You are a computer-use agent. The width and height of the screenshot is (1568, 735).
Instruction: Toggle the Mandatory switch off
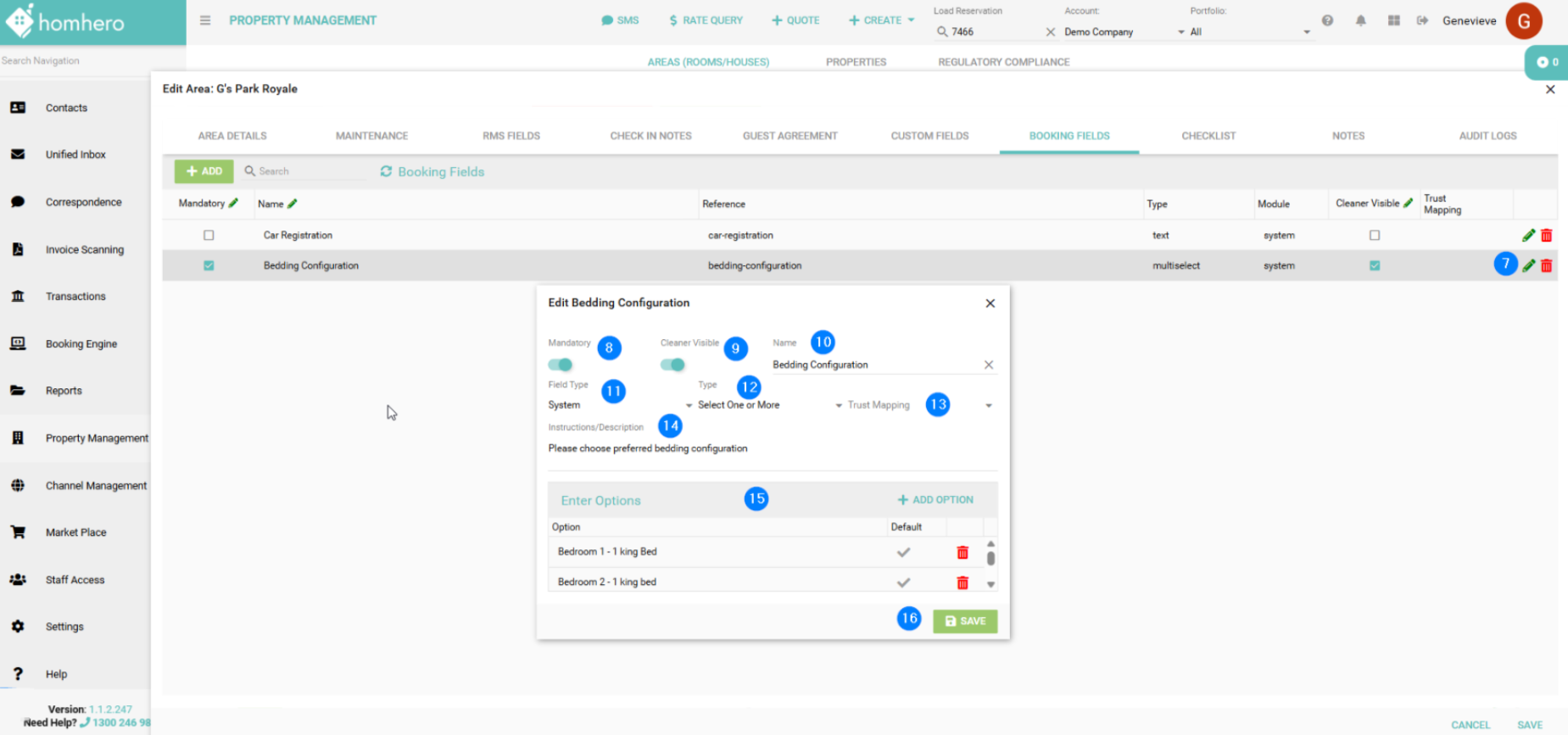561,365
